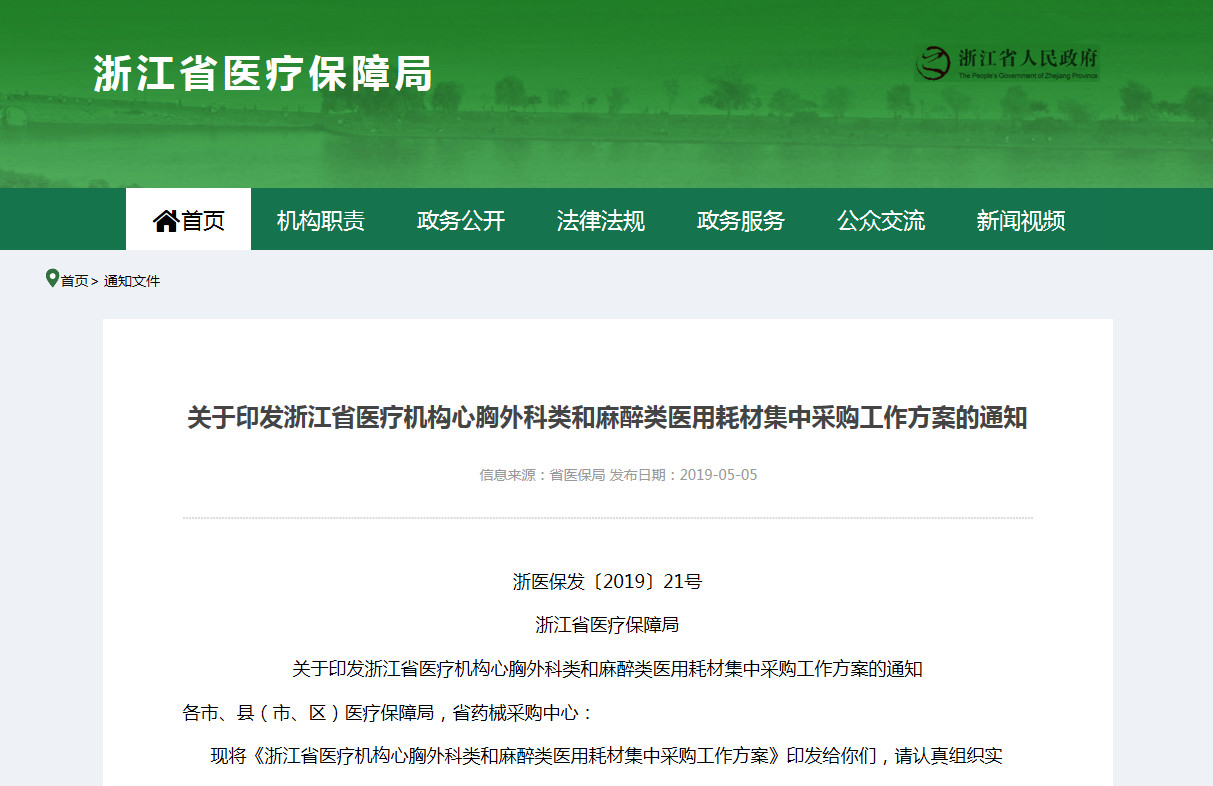Open 通知文件 breadcrumb link
This screenshot has height=786, width=1213.
132,281
